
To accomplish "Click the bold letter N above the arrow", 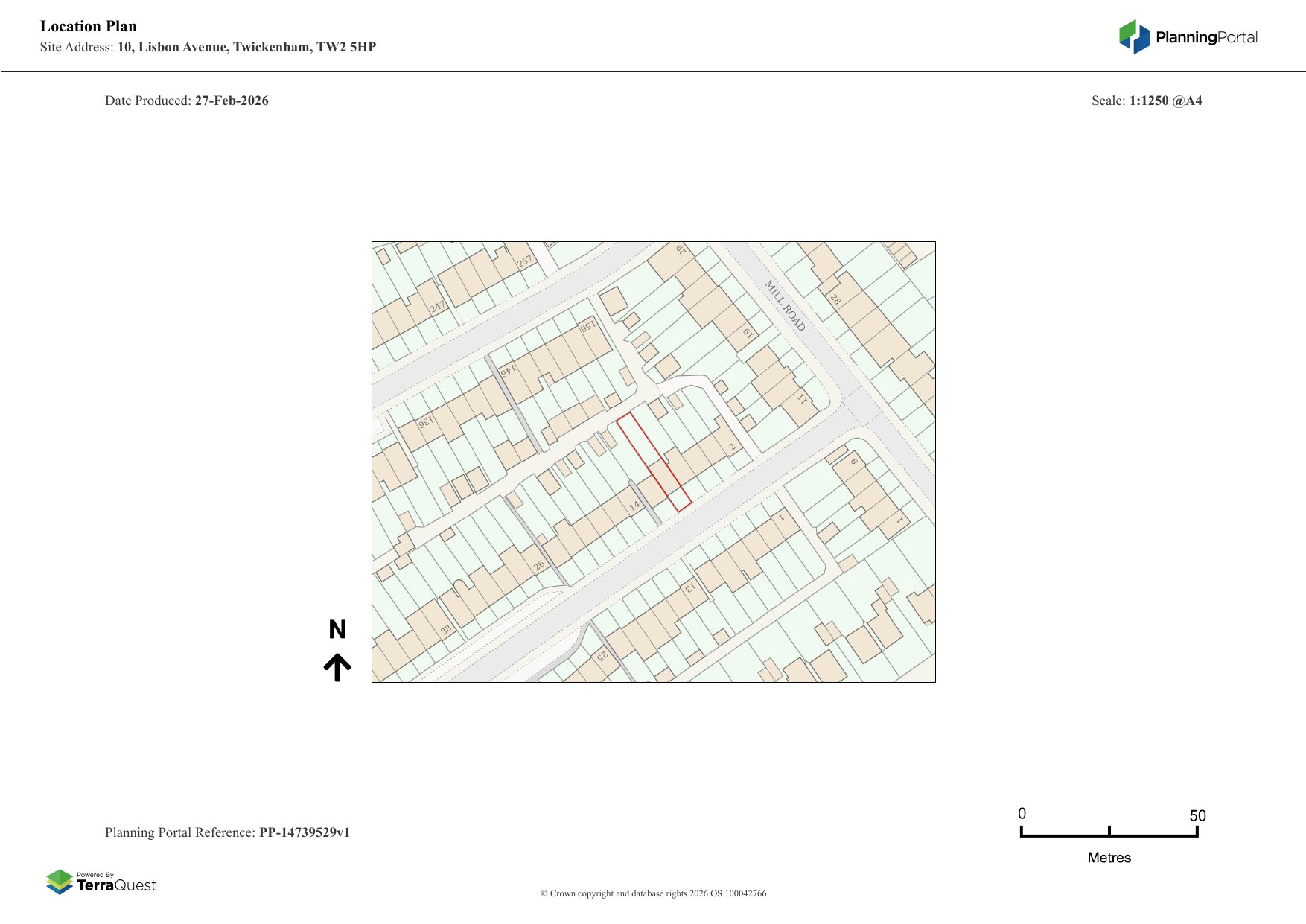I will pos(337,630).
